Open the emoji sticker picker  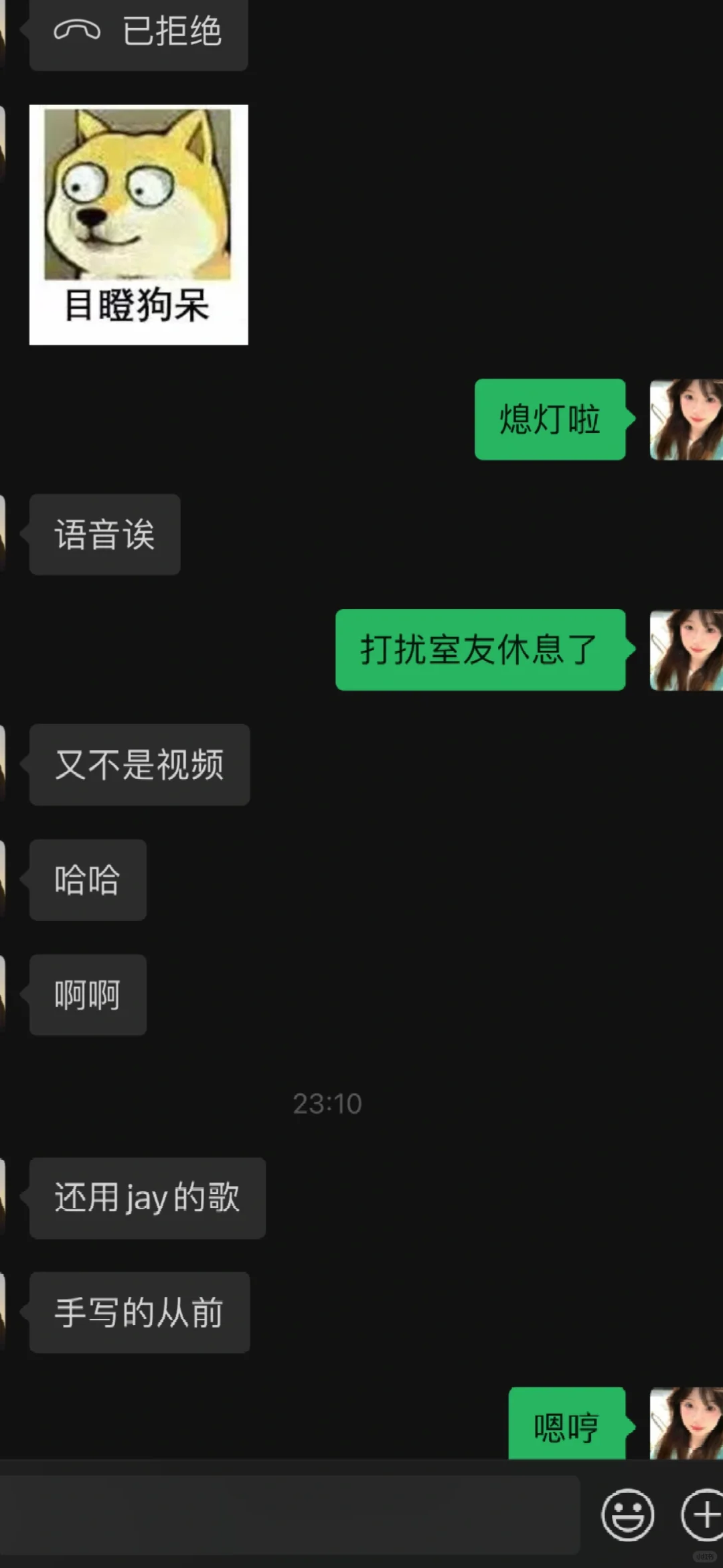(627, 1514)
